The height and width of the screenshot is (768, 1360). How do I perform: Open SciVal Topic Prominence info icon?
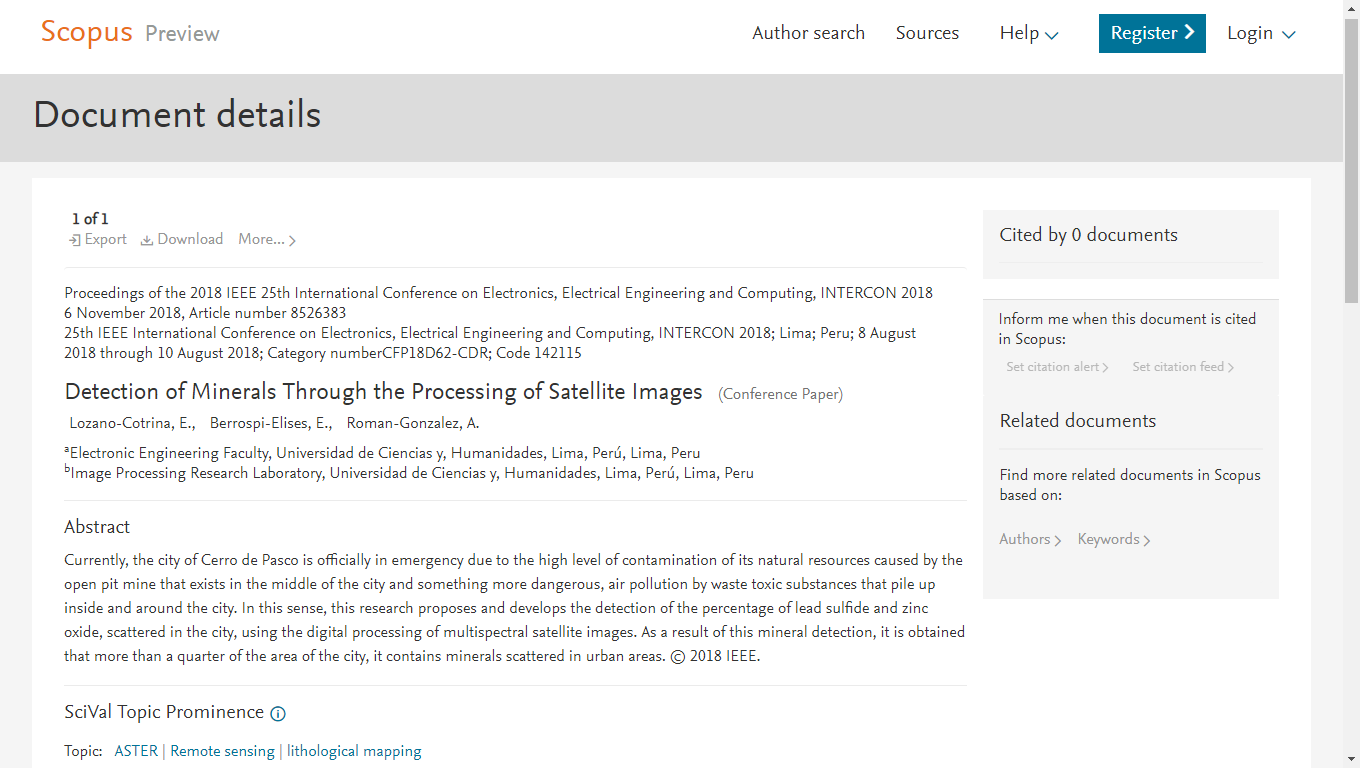coord(278,714)
